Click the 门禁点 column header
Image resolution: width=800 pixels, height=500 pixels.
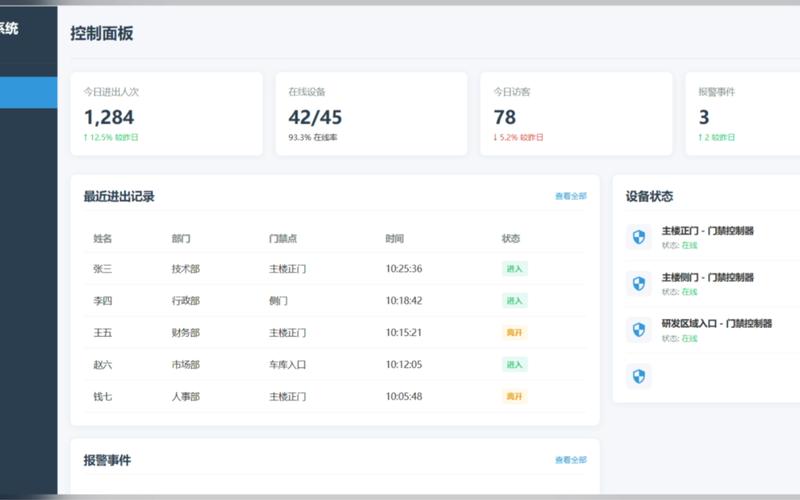283,238
